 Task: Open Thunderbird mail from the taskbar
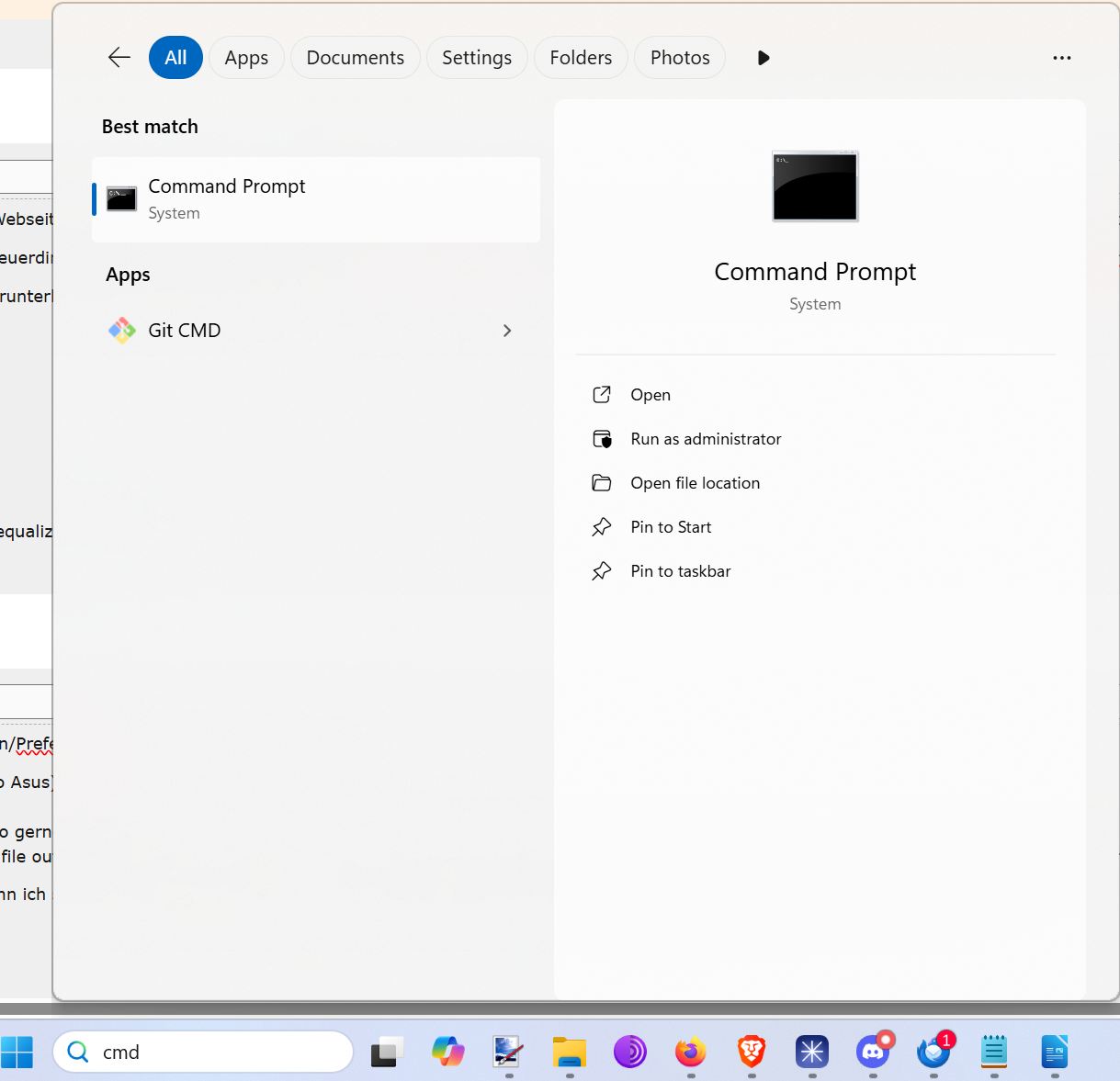(x=933, y=1051)
